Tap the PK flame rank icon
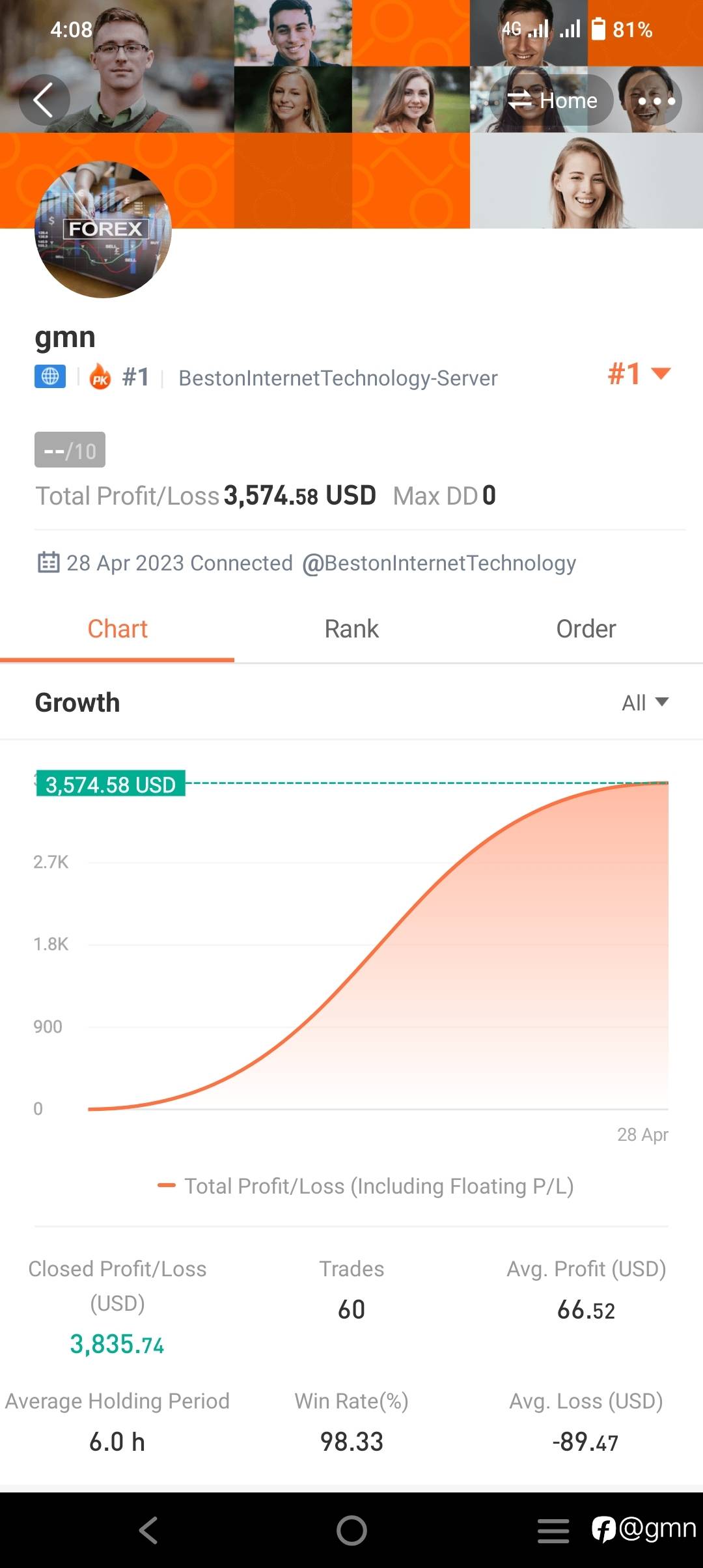Screen dimensions: 703x1568 [100, 377]
